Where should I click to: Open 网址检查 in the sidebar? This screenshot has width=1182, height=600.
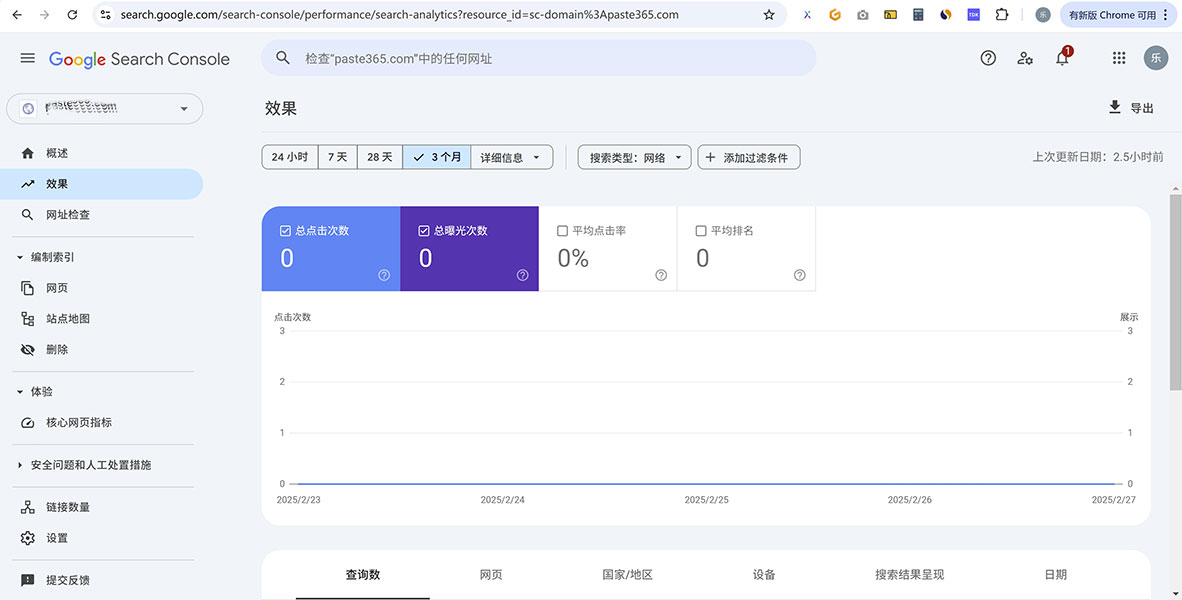tap(67, 215)
